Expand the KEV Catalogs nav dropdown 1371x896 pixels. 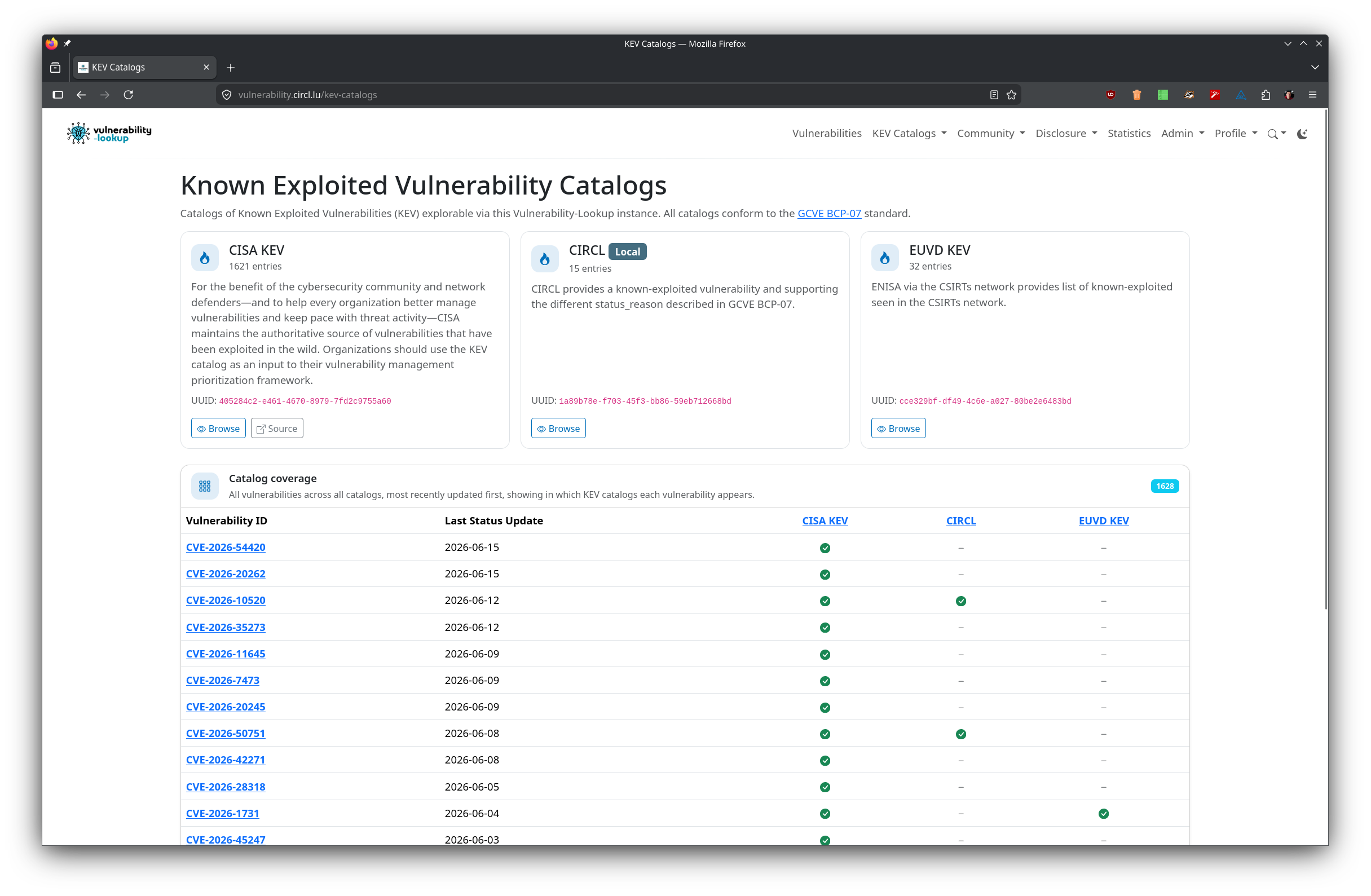point(909,133)
